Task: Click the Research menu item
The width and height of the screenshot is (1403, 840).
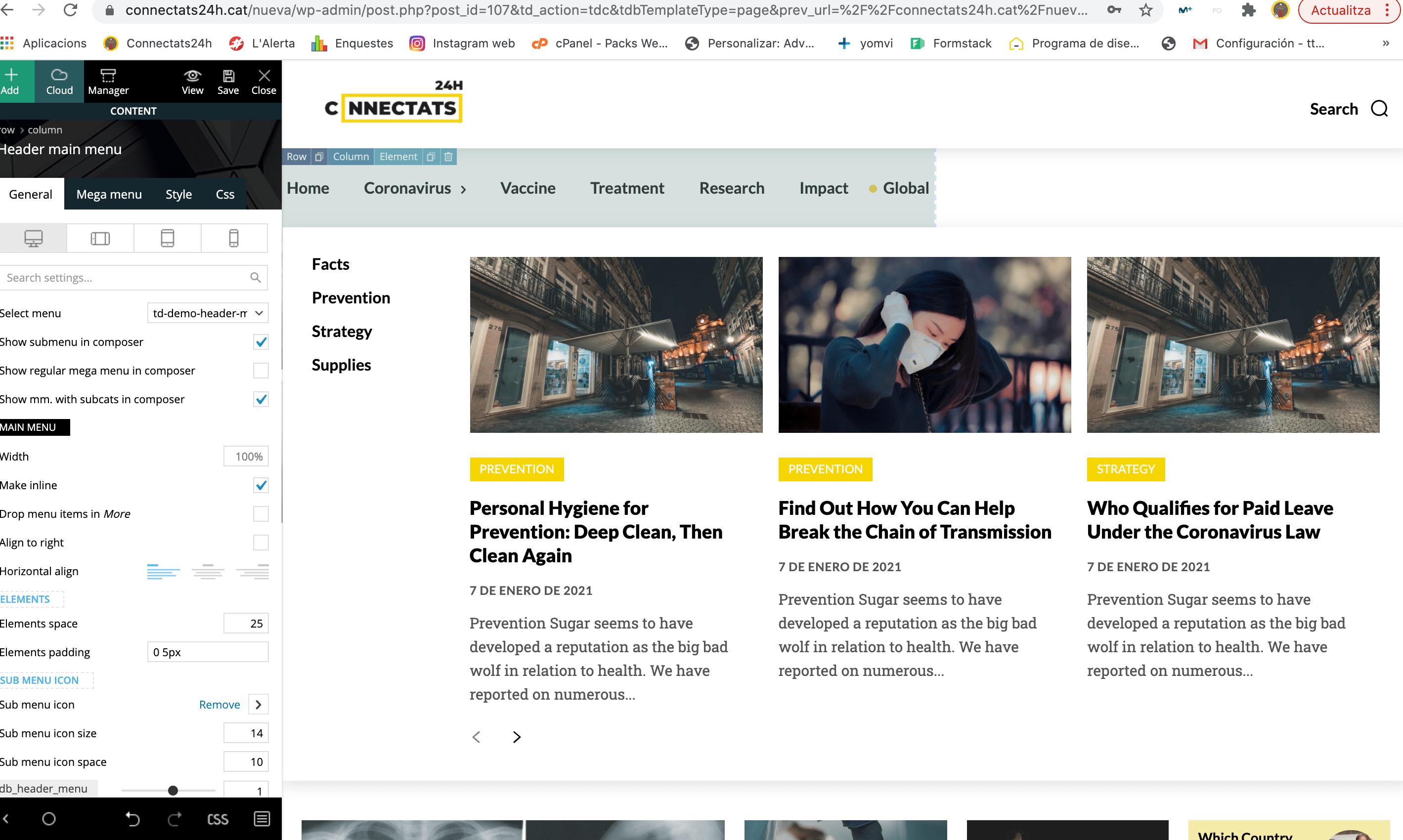Action: [x=732, y=188]
